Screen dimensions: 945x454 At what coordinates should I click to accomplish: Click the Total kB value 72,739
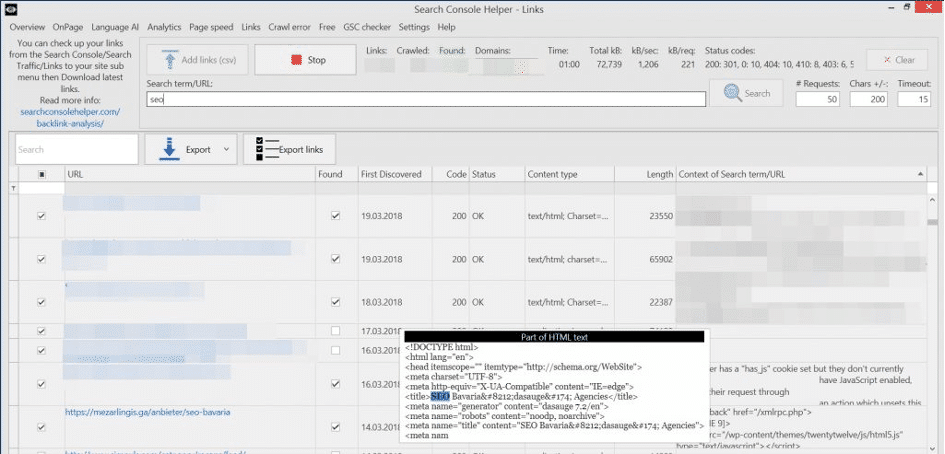tap(608, 65)
